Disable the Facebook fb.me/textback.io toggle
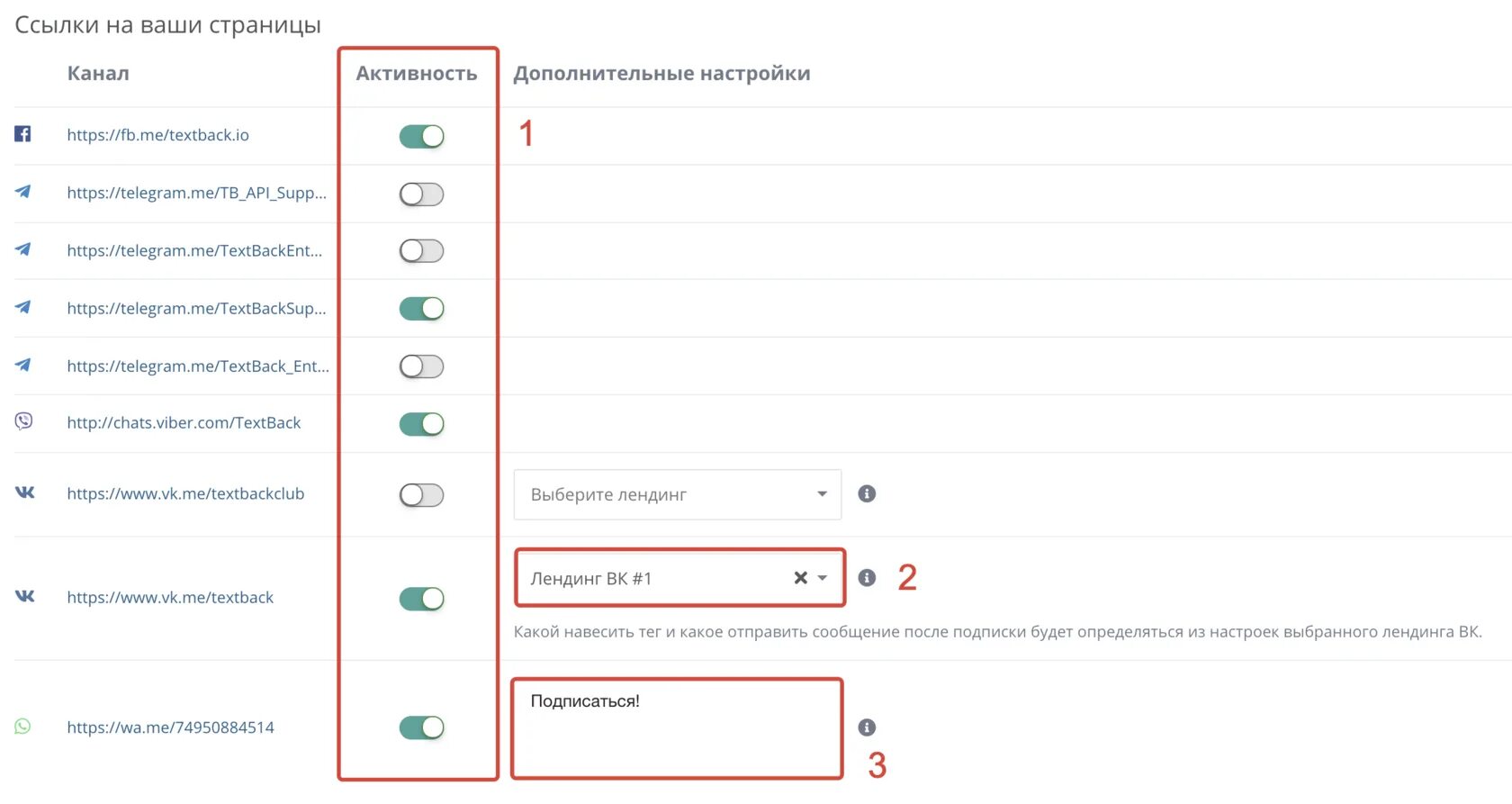The width and height of the screenshot is (1512, 804). (421, 136)
